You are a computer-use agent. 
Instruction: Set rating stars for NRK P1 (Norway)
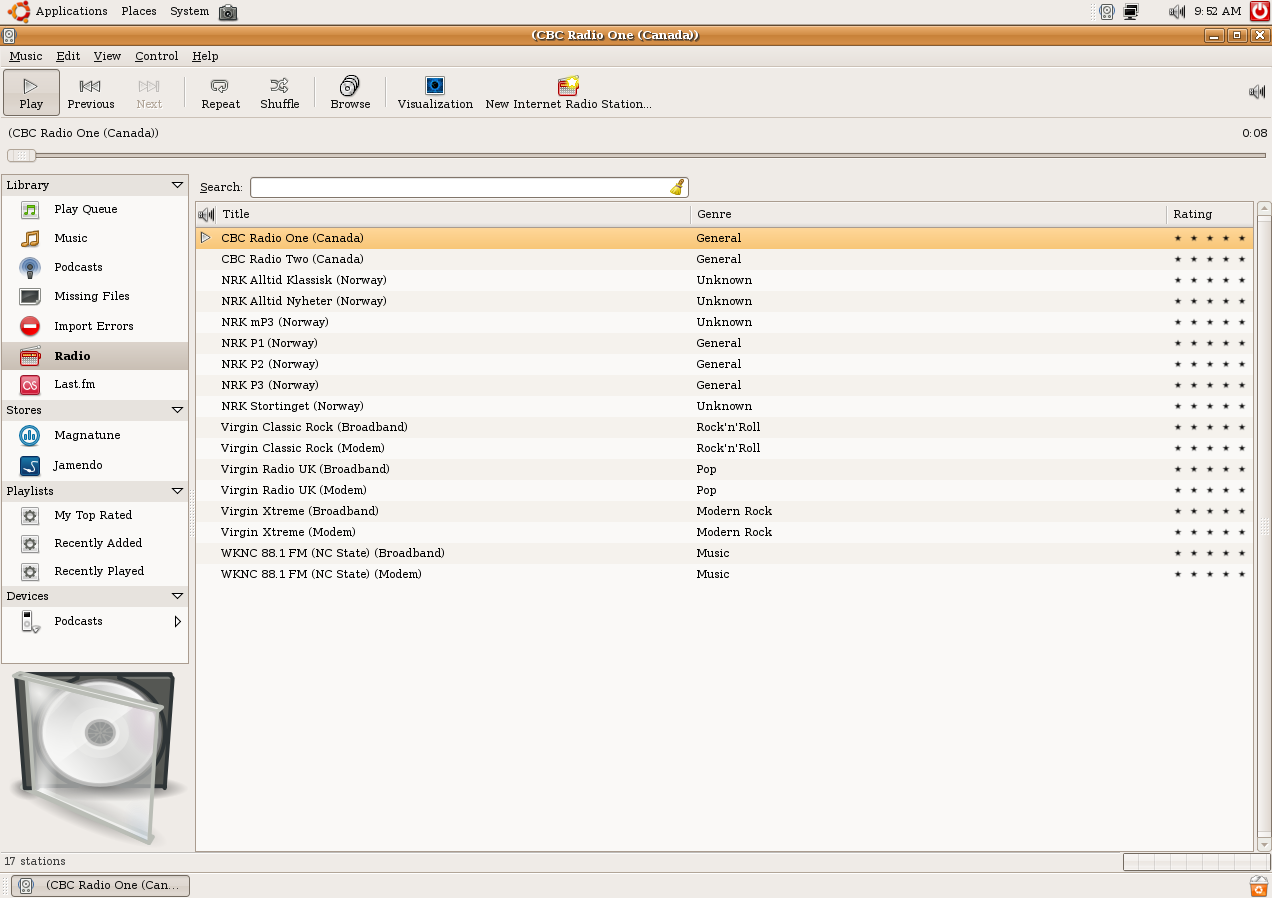[x=1210, y=343]
